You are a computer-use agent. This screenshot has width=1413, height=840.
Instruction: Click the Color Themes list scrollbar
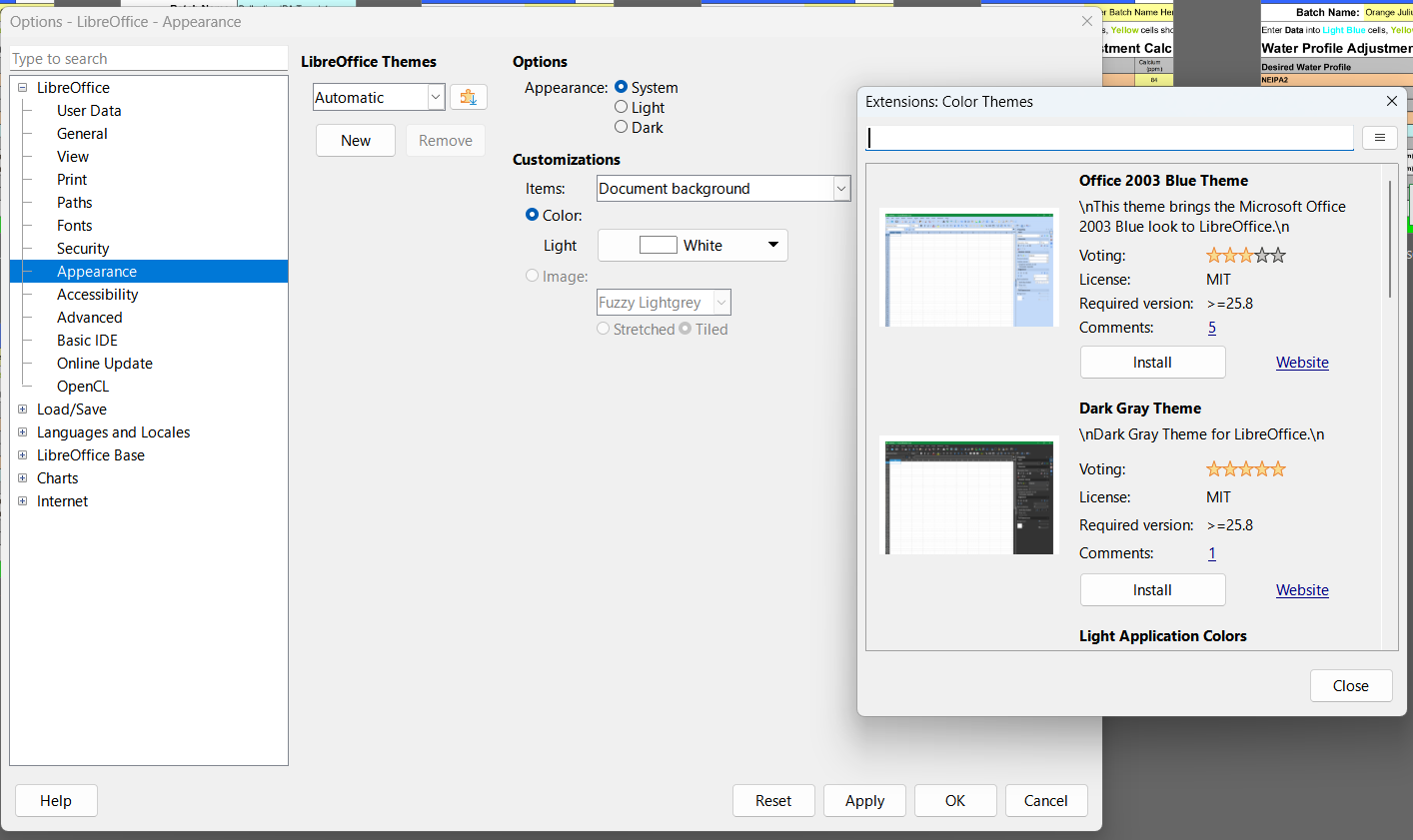1390,239
